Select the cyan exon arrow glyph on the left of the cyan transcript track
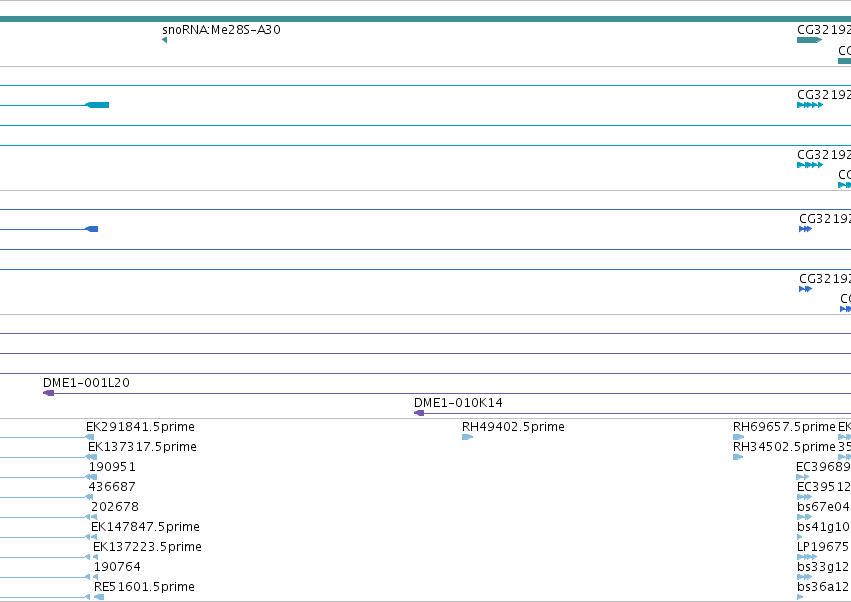Image resolution: width=851 pixels, height=602 pixels. (x=97, y=105)
